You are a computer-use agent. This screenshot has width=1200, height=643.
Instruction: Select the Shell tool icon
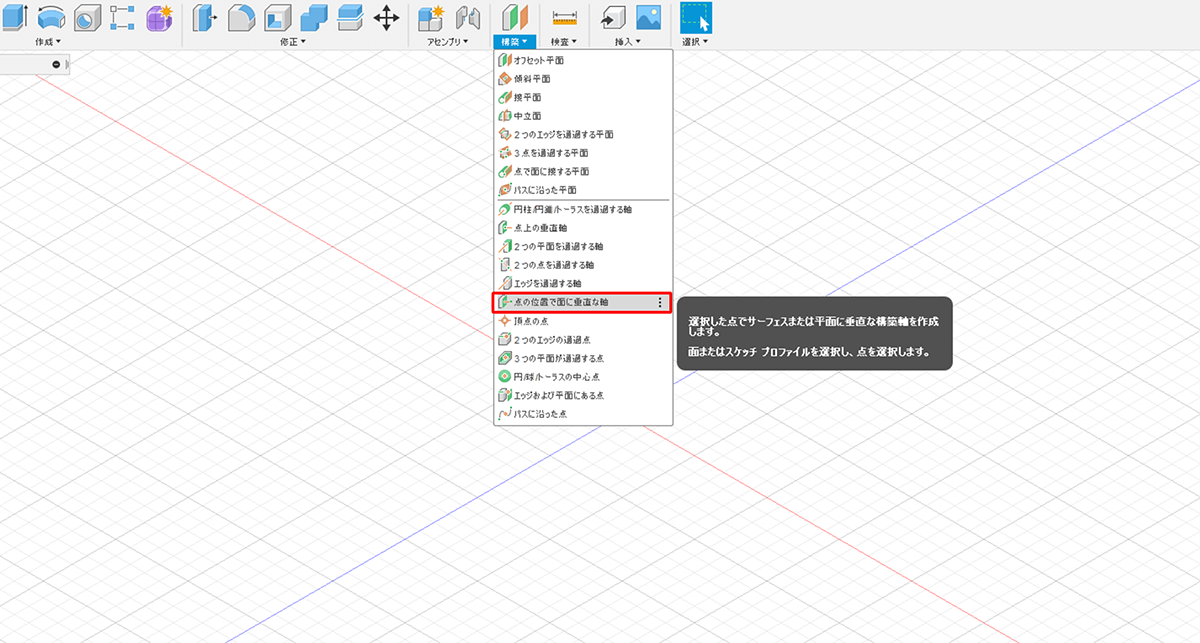tap(277, 16)
